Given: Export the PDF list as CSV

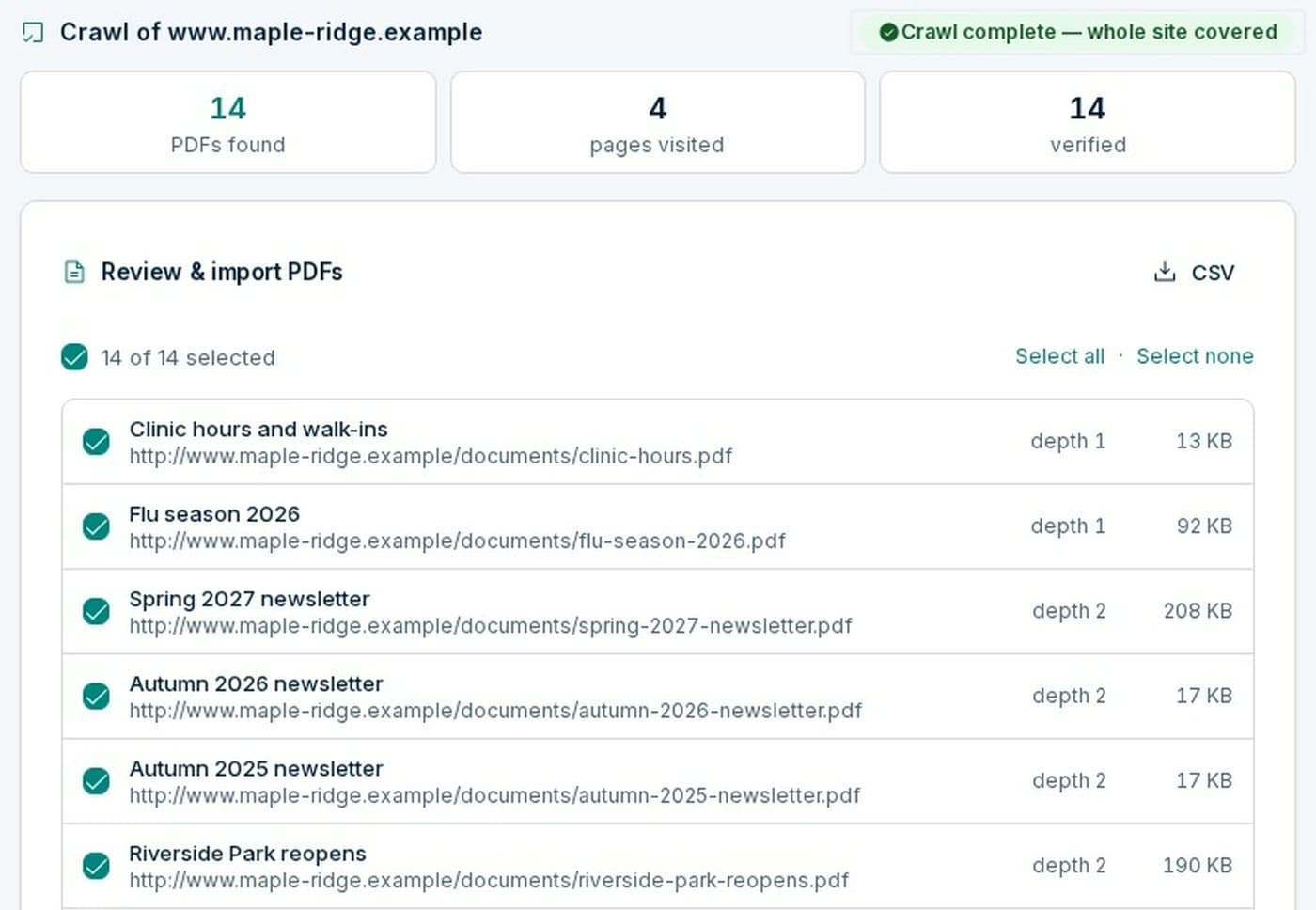Looking at the screenshot, I should (x=1194, y=273).
